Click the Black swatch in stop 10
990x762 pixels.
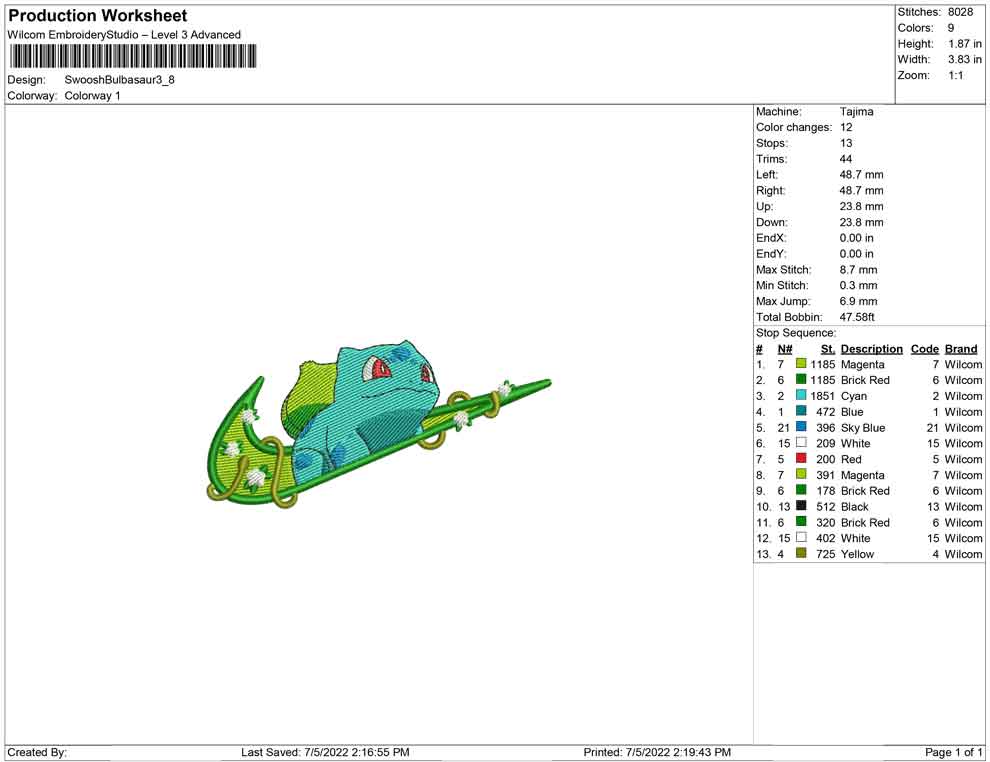(801, 506)
